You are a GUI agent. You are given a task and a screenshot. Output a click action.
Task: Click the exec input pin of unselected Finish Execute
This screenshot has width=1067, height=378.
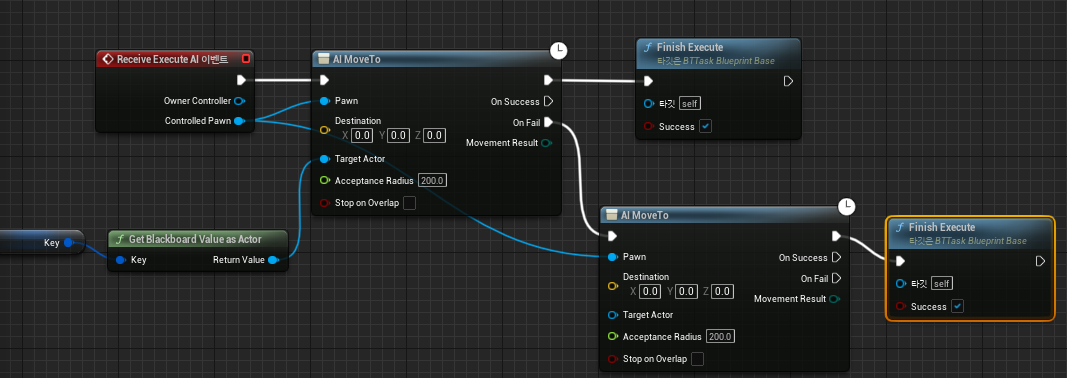649,81
